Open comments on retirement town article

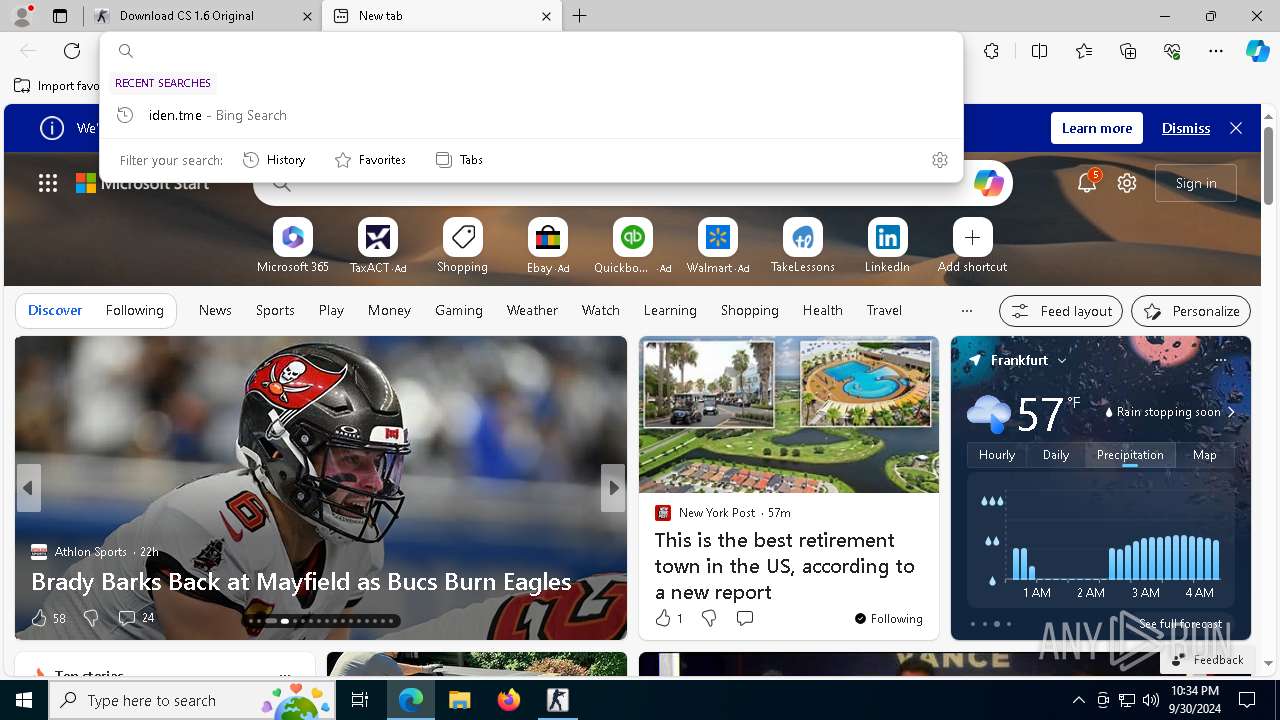(x=744, y=619)
